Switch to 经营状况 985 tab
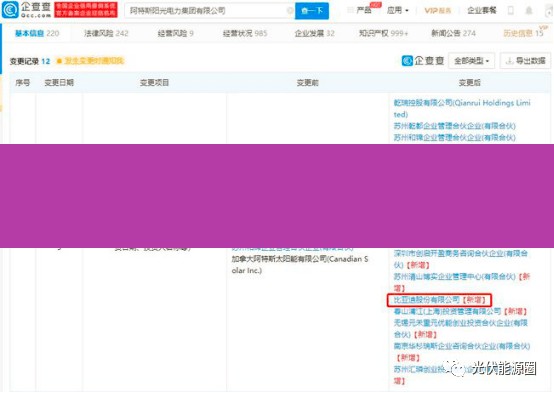 [245, 33]
